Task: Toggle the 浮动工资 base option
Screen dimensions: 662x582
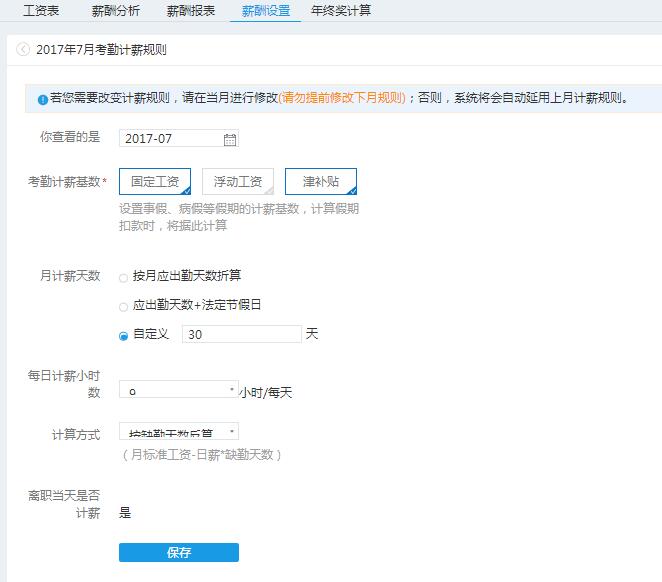Action: [238, 182]
